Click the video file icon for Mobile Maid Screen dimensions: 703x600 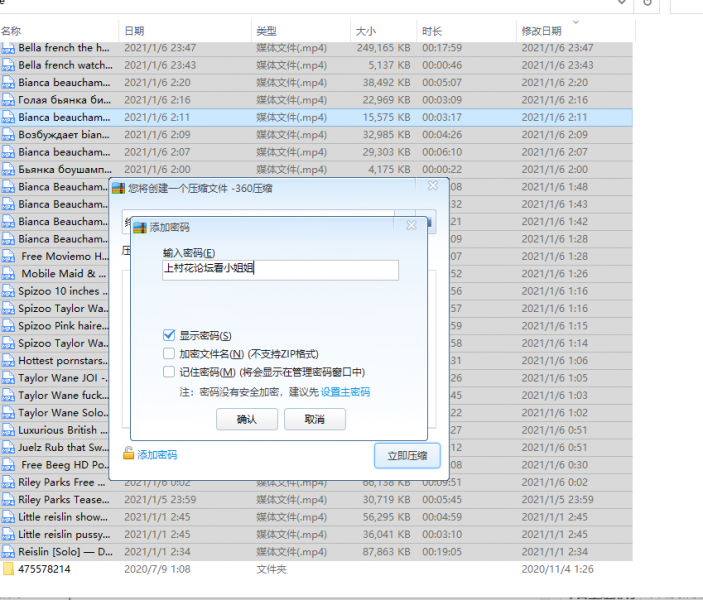[9, 273]
